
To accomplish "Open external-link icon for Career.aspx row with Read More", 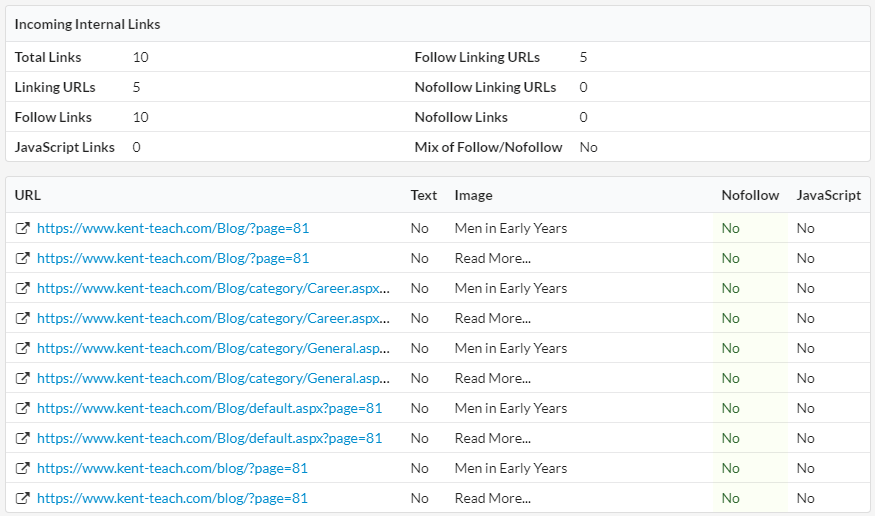I will tap(22, 319).
